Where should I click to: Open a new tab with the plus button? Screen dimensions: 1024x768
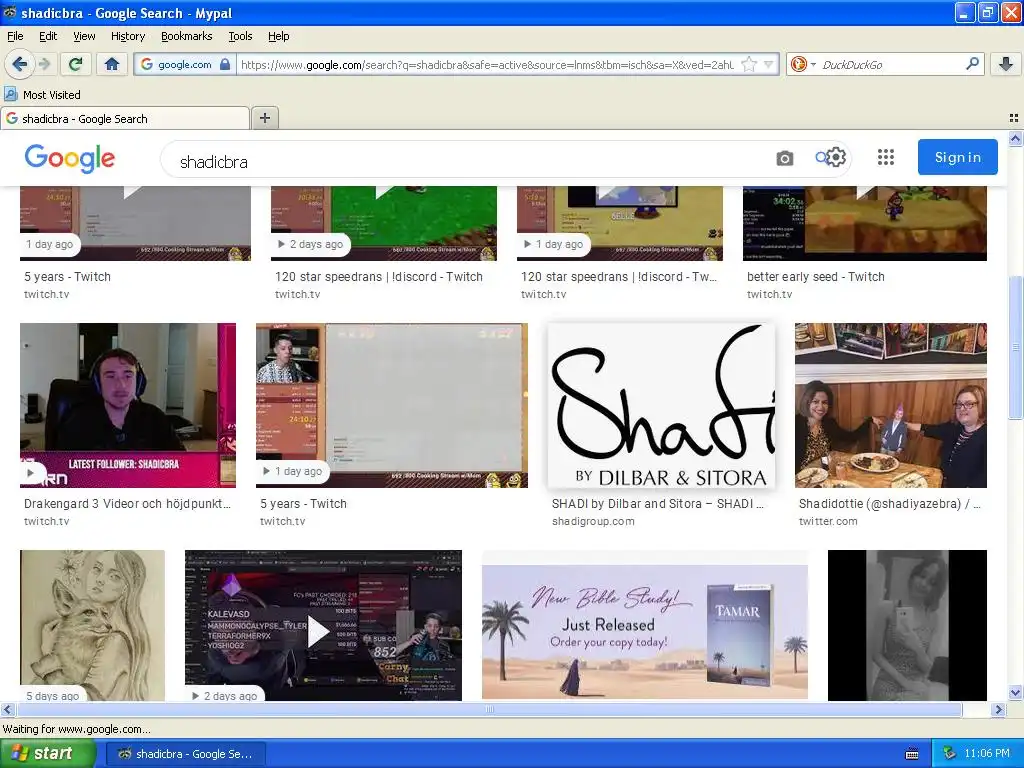pos(264,118)
